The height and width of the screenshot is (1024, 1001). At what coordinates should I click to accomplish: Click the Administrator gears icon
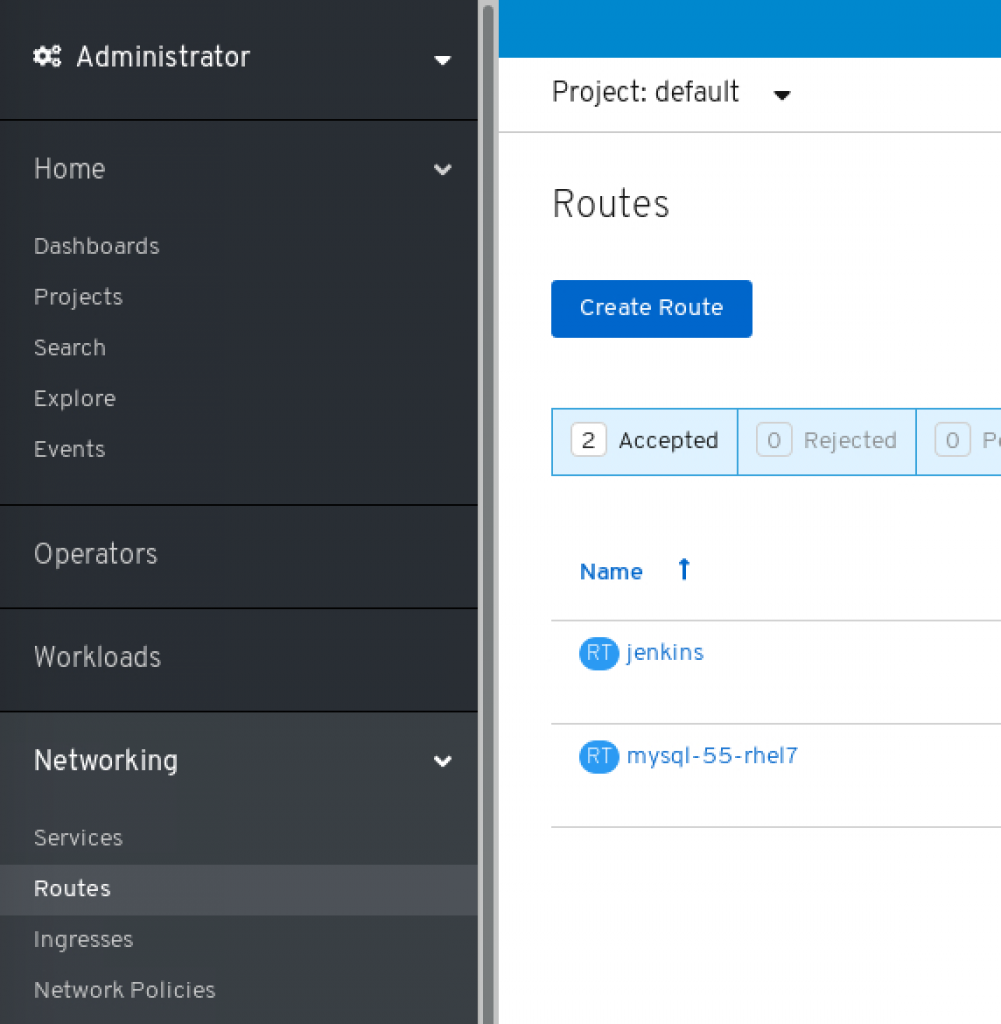(x=47, y=57)
